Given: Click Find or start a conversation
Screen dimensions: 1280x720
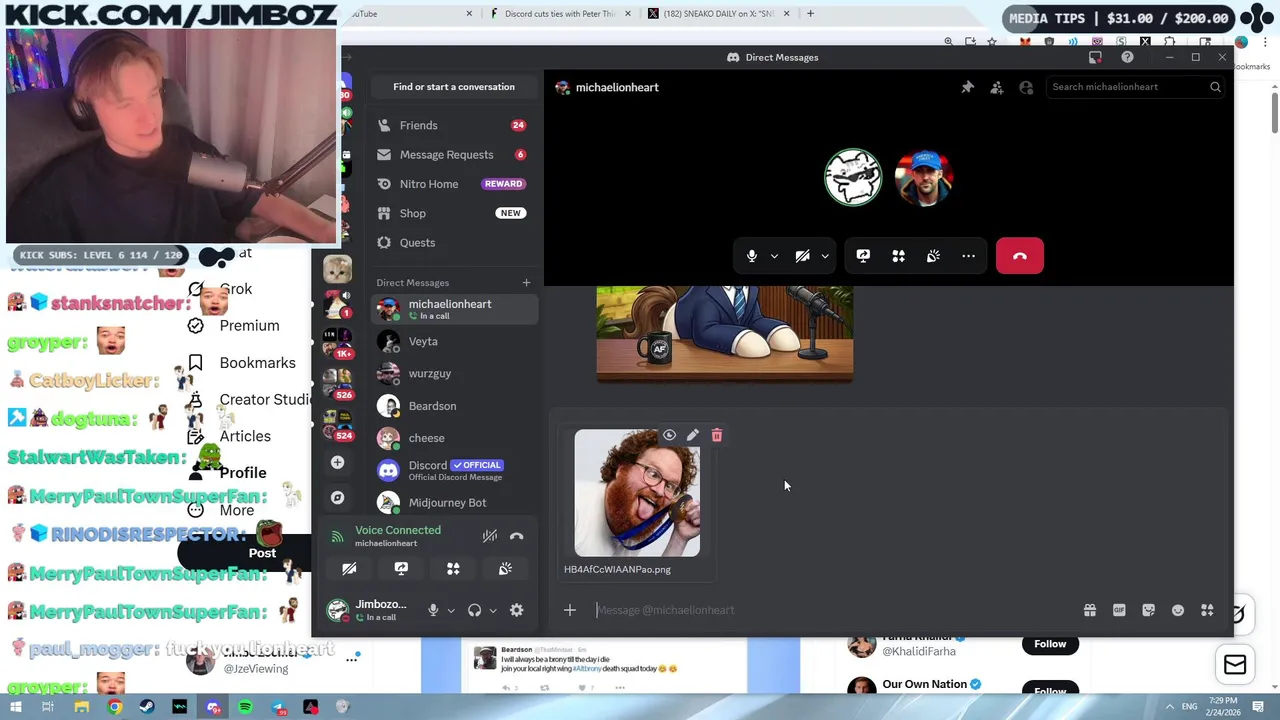Looking at the screenshot, I should click(454, 87).
